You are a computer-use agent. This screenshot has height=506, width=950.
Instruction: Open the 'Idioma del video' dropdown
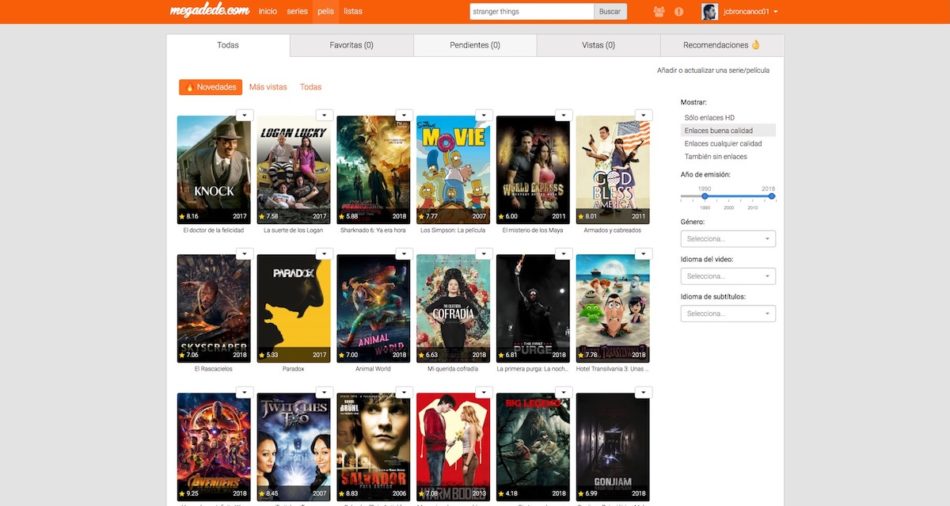click(728, 276)
